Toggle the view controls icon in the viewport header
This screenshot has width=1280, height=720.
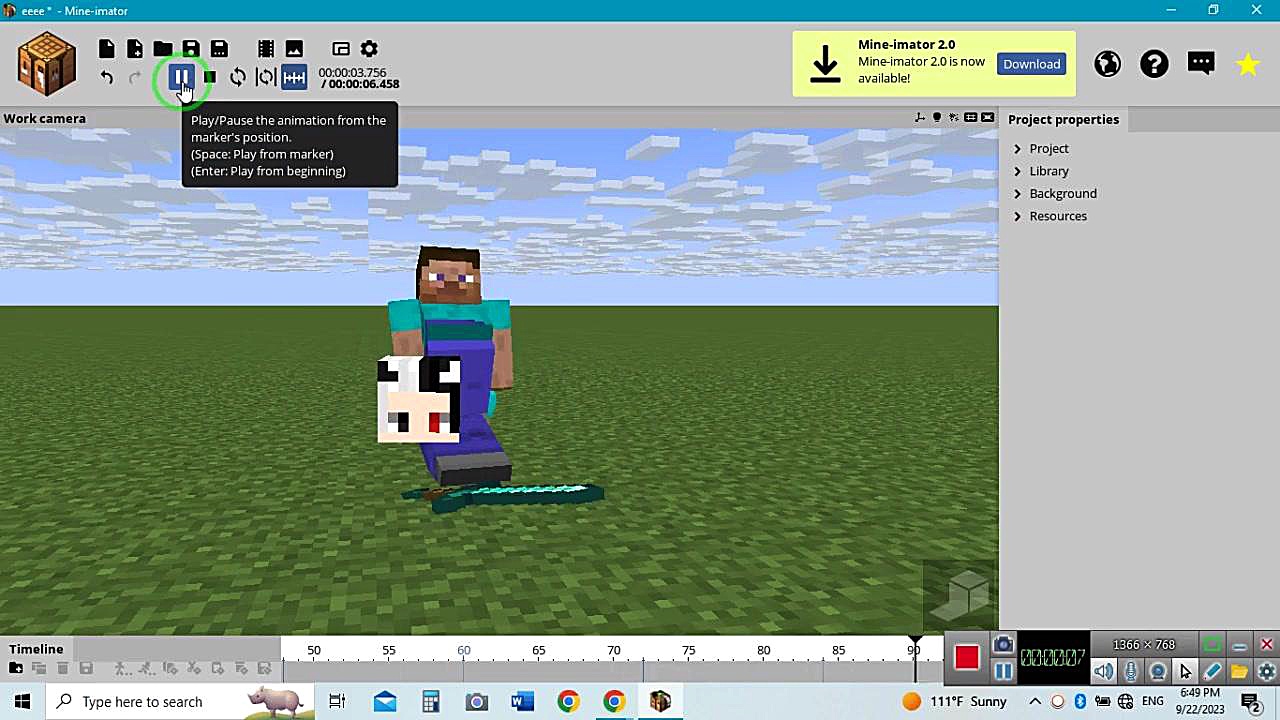click(x=920, y=118)
